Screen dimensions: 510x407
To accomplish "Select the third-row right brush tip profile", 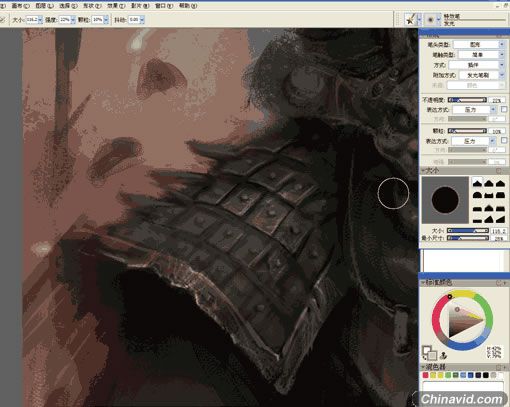I will click(x=500, y=208).
